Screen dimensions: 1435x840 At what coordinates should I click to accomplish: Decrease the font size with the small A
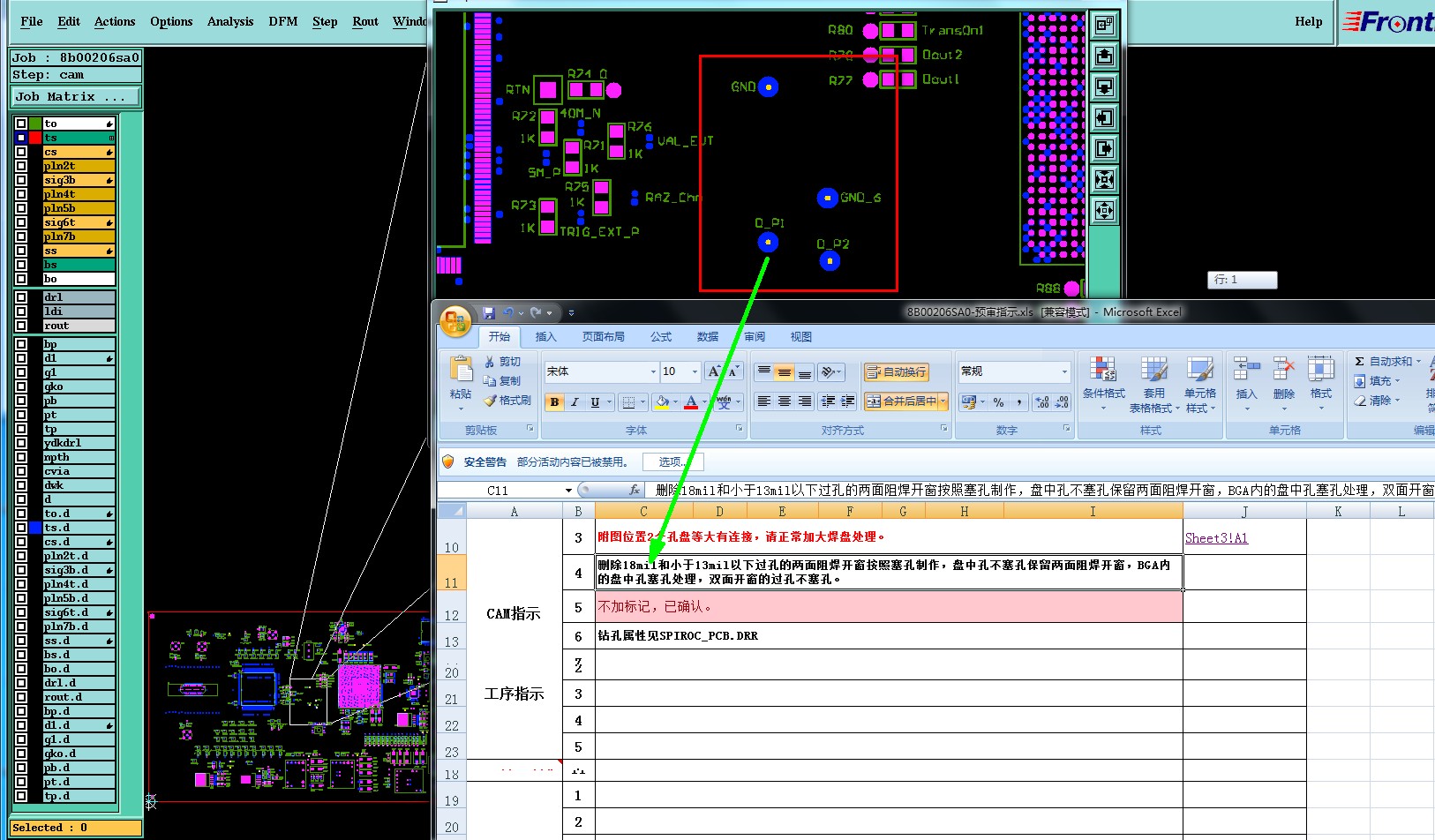point(733,371)
